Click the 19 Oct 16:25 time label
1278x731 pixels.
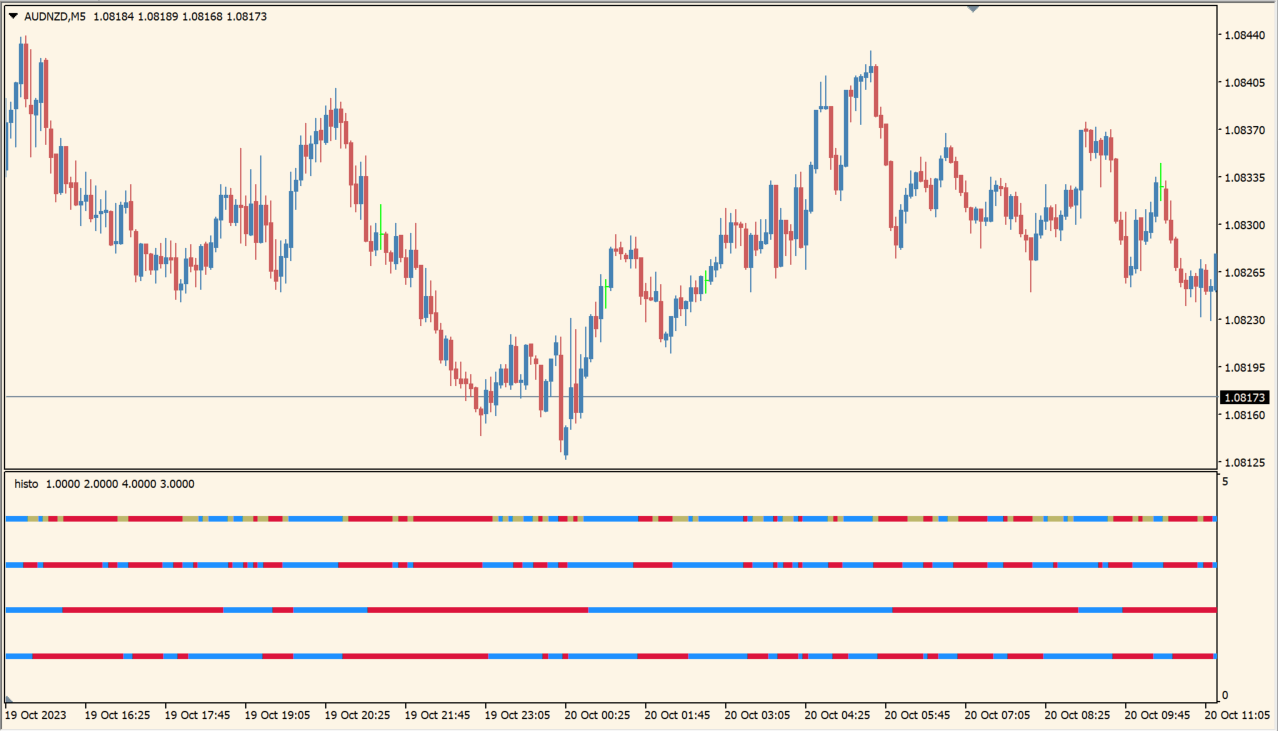(x=118, y=715)
